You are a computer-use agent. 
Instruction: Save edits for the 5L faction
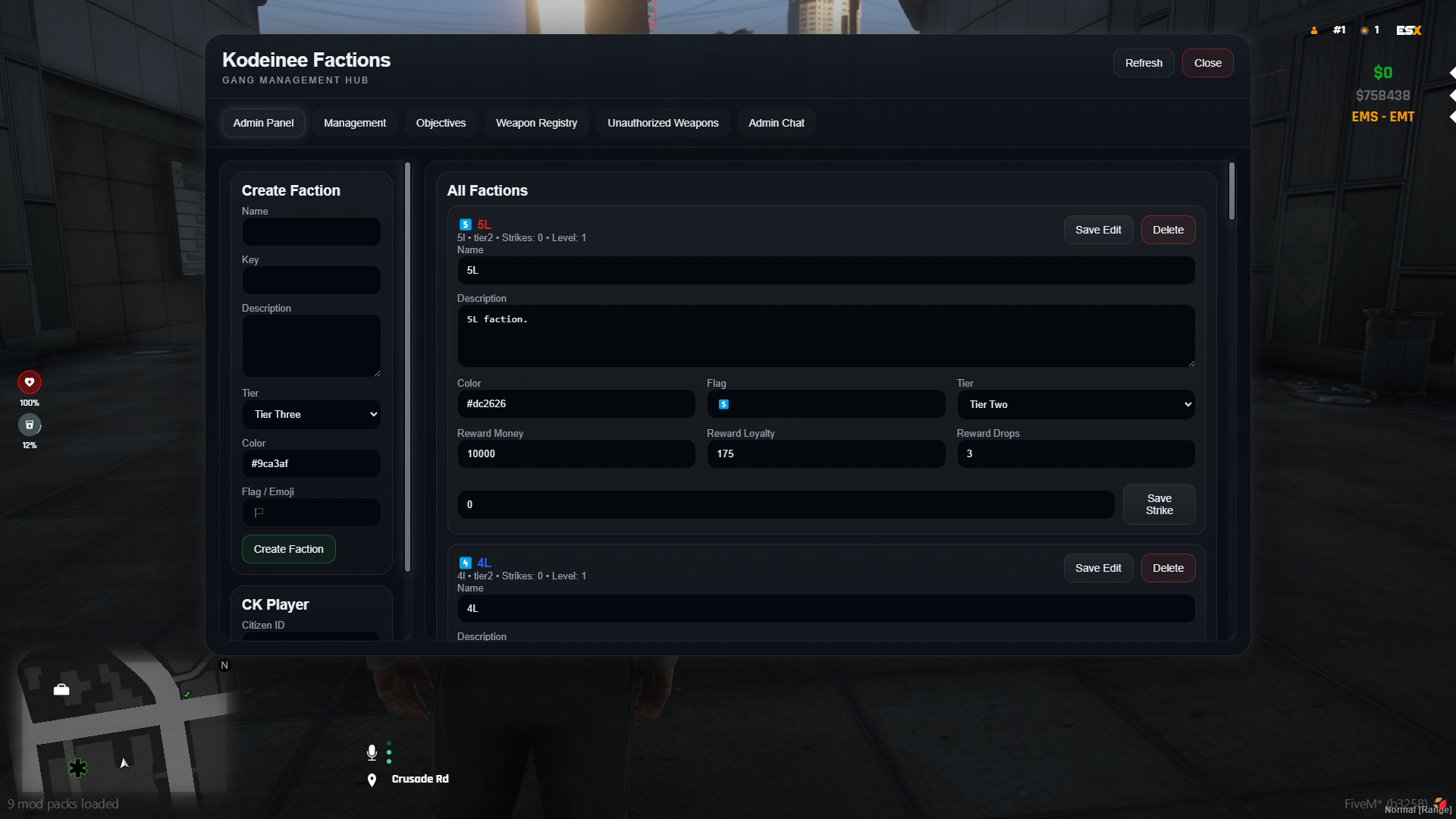1098,230
